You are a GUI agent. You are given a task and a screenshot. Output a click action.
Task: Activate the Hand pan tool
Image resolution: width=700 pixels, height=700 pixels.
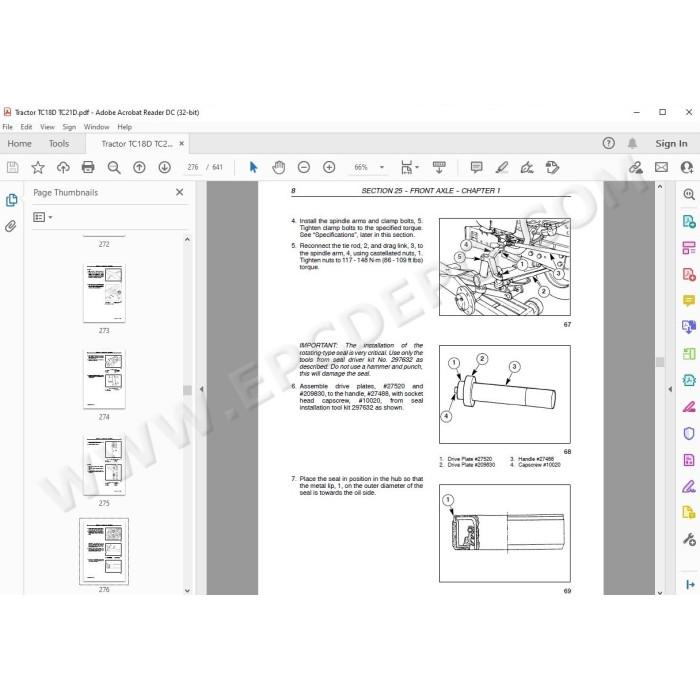pyautogui.click(x=279, y=167)
